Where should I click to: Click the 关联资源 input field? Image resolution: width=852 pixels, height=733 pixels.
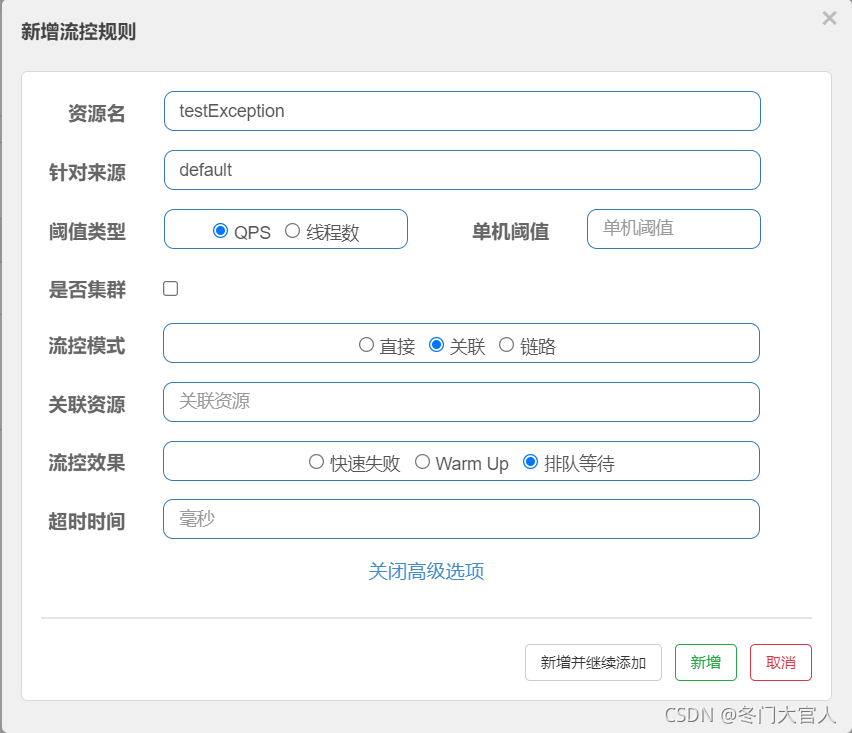(462, 402)
